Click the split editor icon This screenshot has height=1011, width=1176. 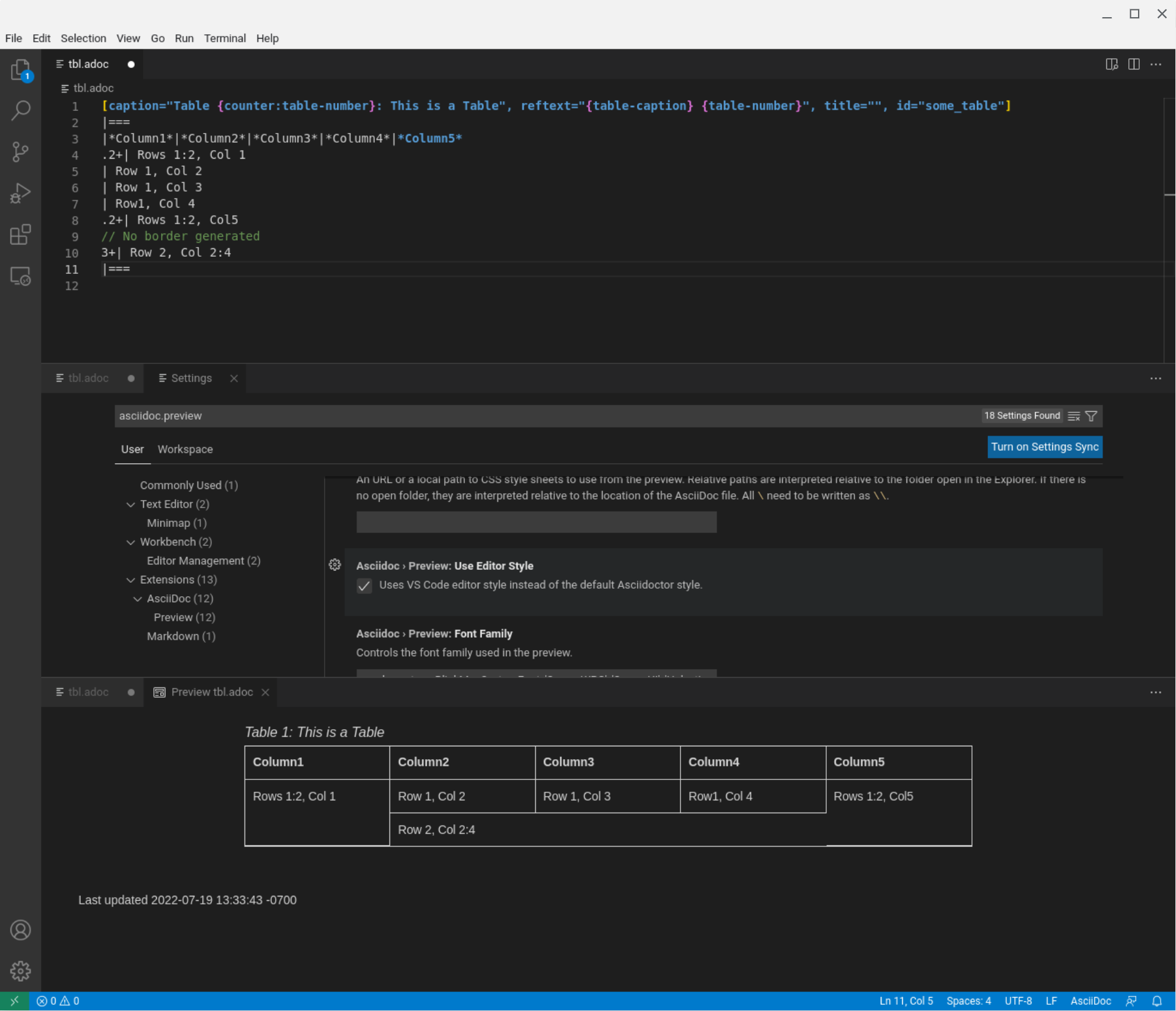(1134, 64)
